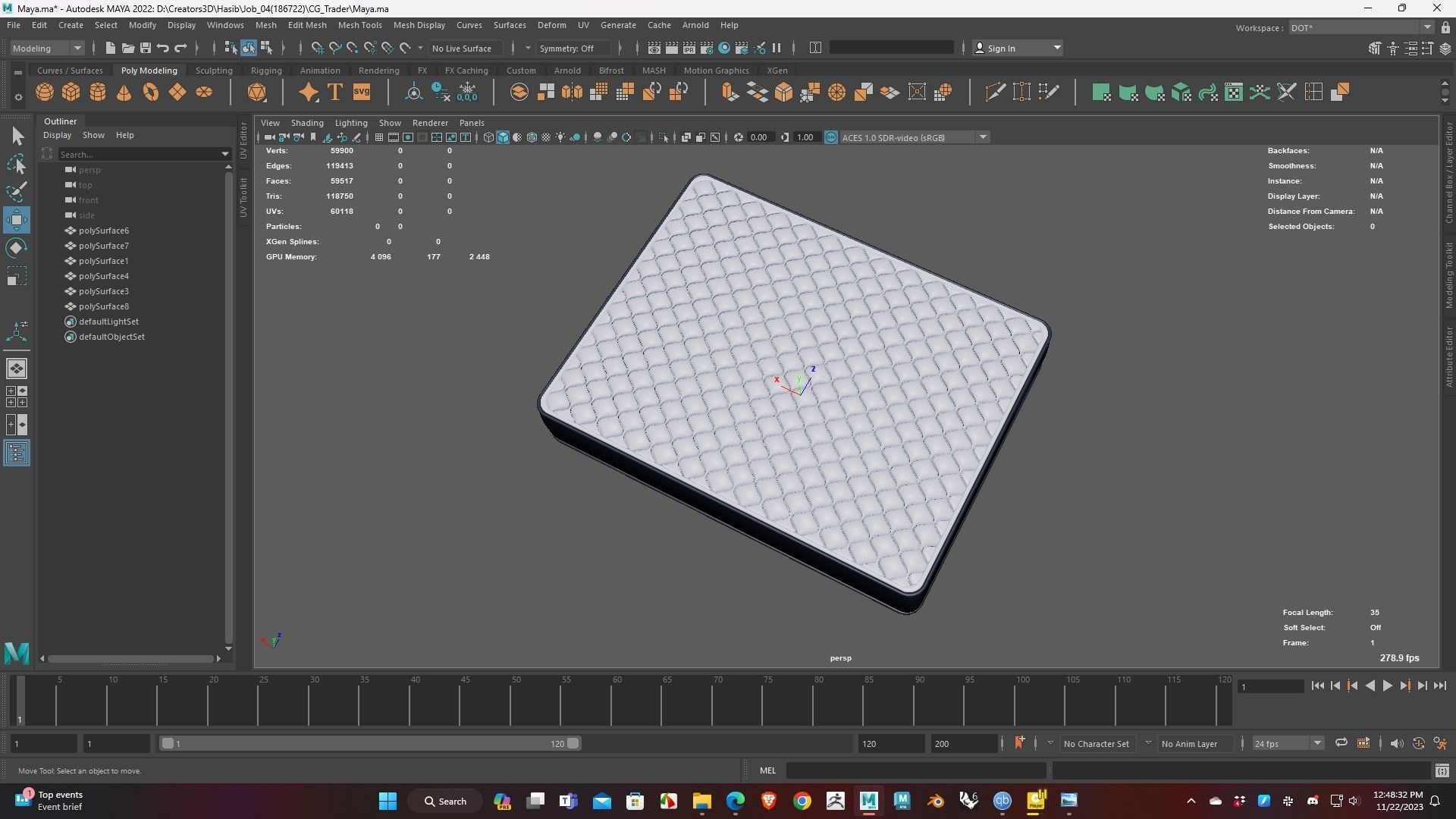Click the No Live Surface field
The image size is (1456, 819).
[466, 48]
